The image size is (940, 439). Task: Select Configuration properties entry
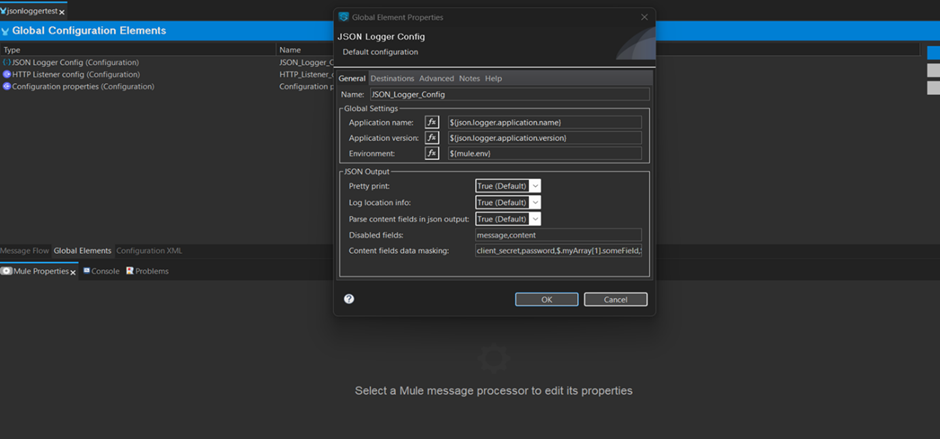point(83,86)
